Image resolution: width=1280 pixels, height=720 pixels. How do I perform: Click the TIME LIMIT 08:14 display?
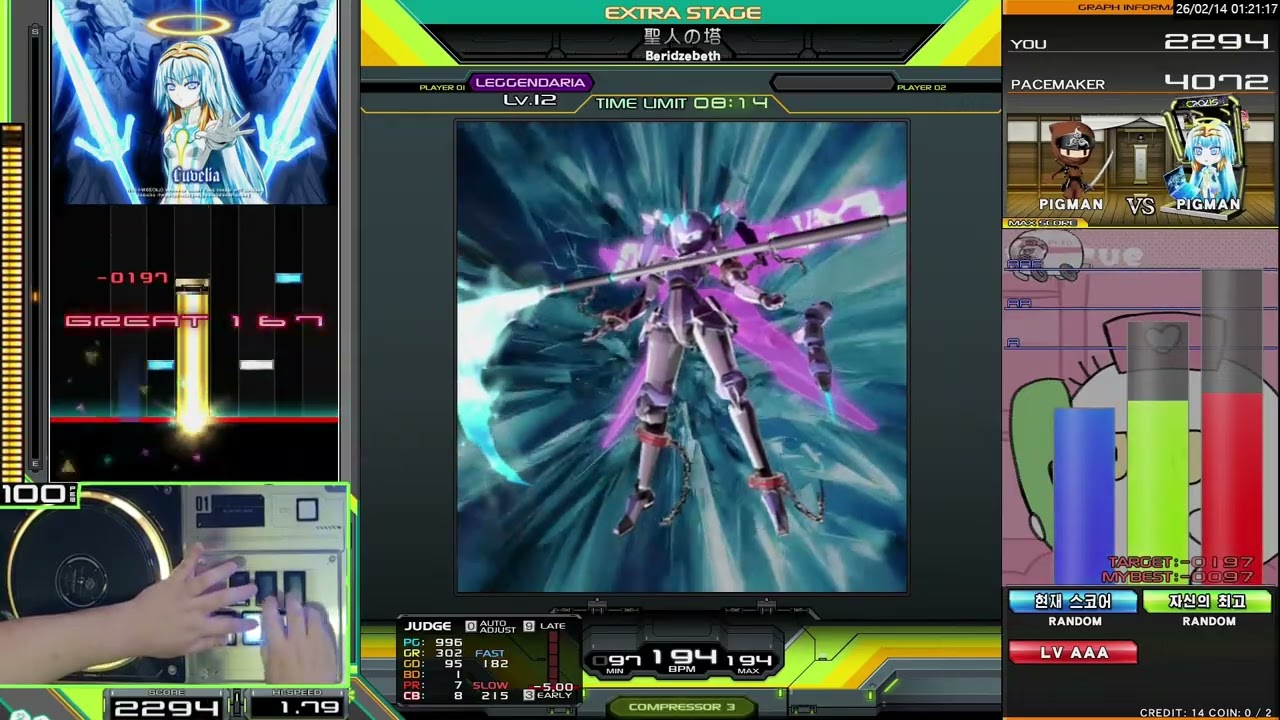(x=682, y=103)
